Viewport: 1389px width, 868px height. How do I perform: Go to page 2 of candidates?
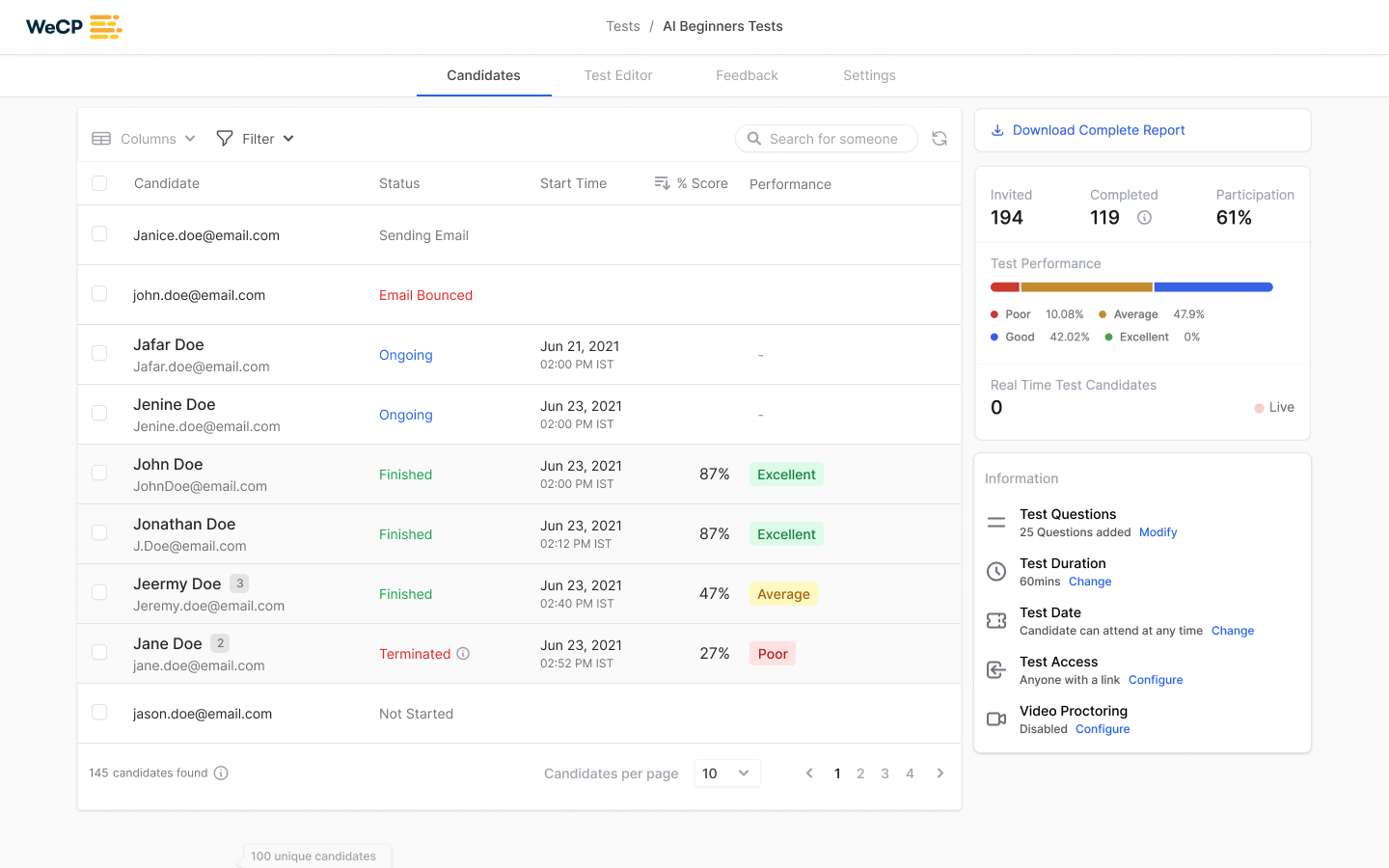pyautogui.click(x=860, y=773)
